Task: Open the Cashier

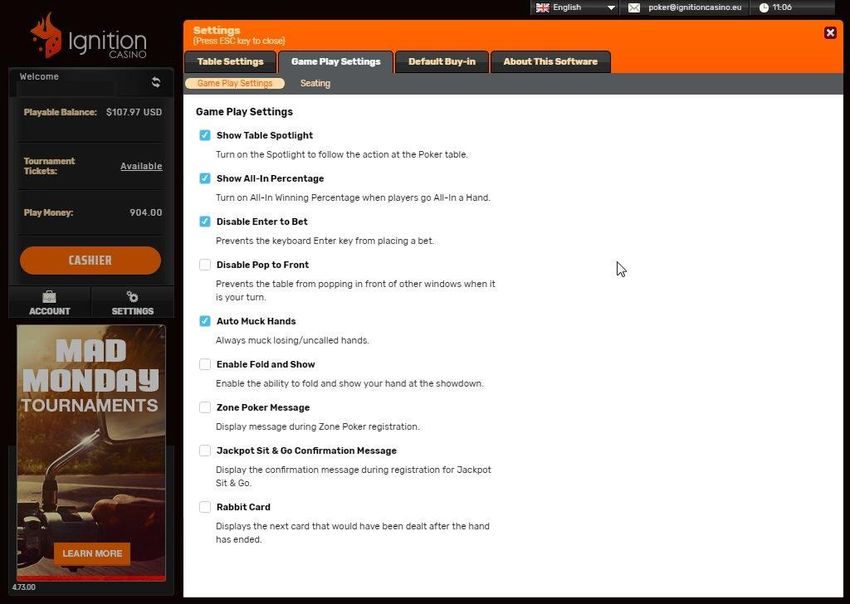Action: tap(91, 260)
